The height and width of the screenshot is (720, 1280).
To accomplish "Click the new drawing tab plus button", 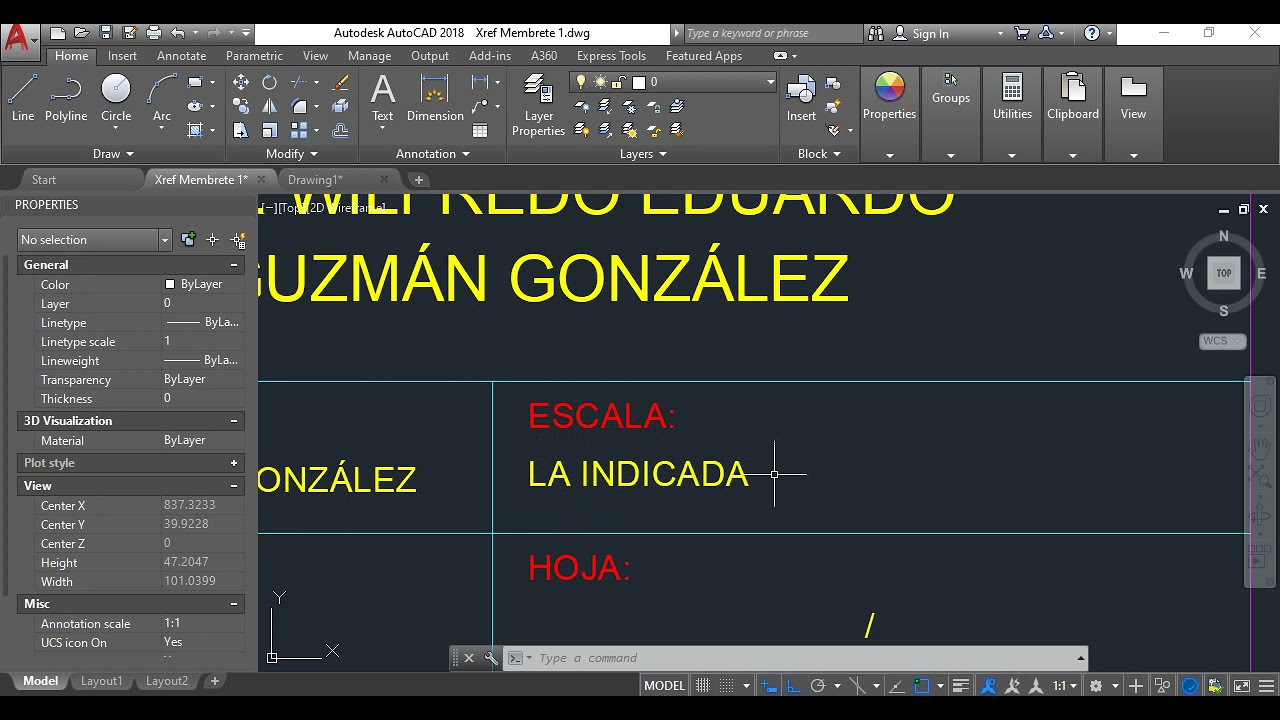I will click(x=419, y=180).
